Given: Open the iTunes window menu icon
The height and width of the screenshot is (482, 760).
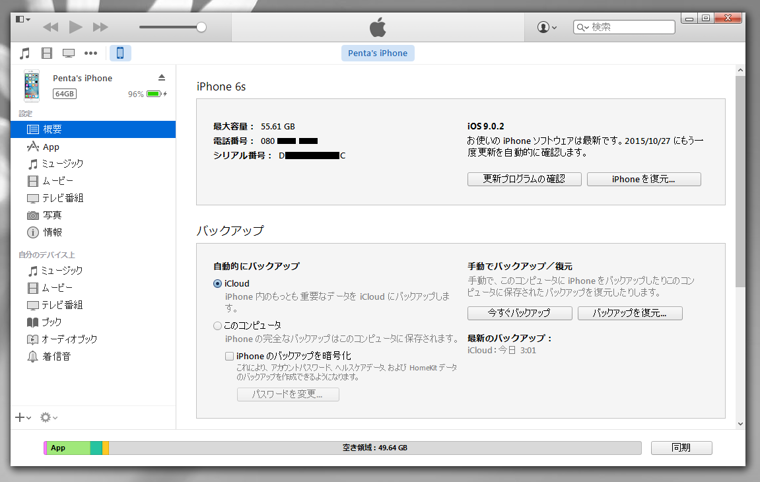Looking at the screenshot, I should pyautogui.click(x=22, y=19).
